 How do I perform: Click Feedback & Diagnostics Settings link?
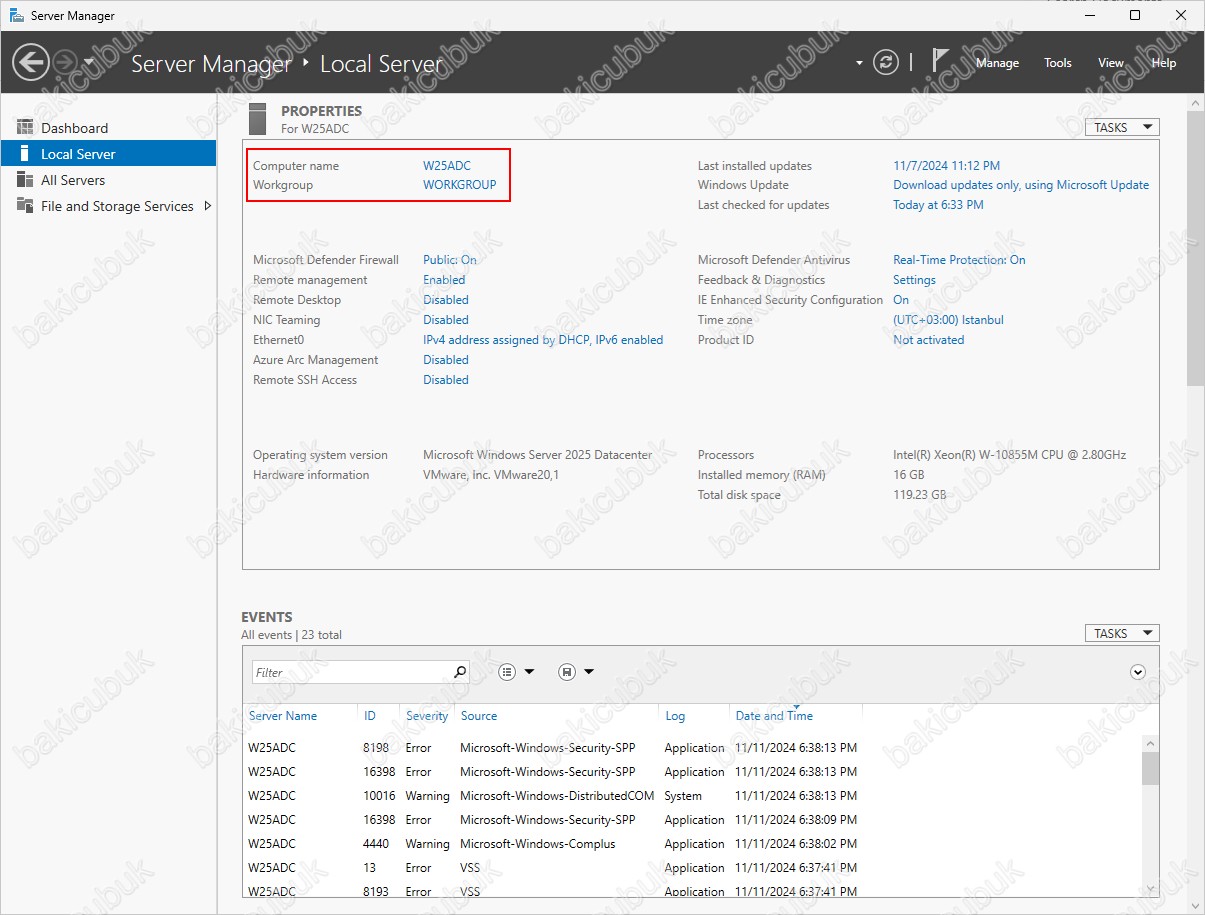click(914, 280)
